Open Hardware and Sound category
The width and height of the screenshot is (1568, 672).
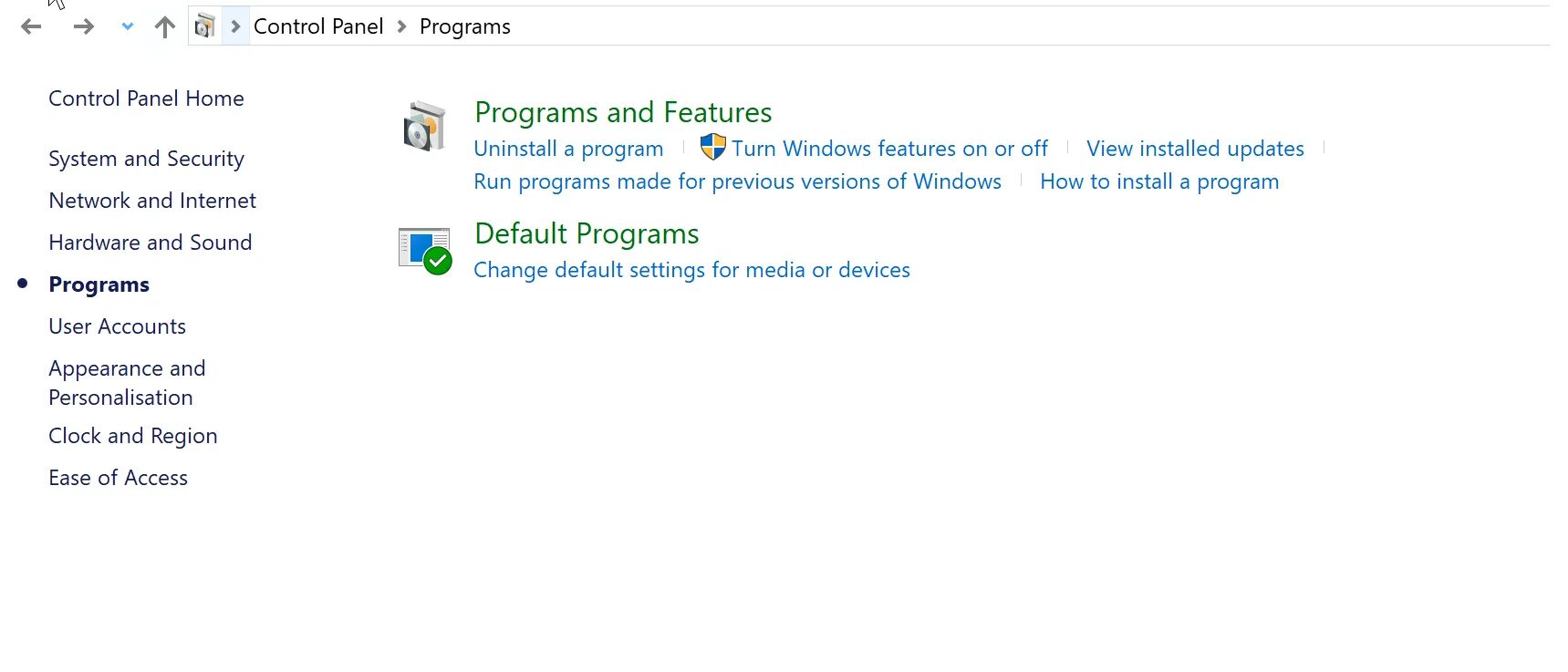[x=150, y=243]
